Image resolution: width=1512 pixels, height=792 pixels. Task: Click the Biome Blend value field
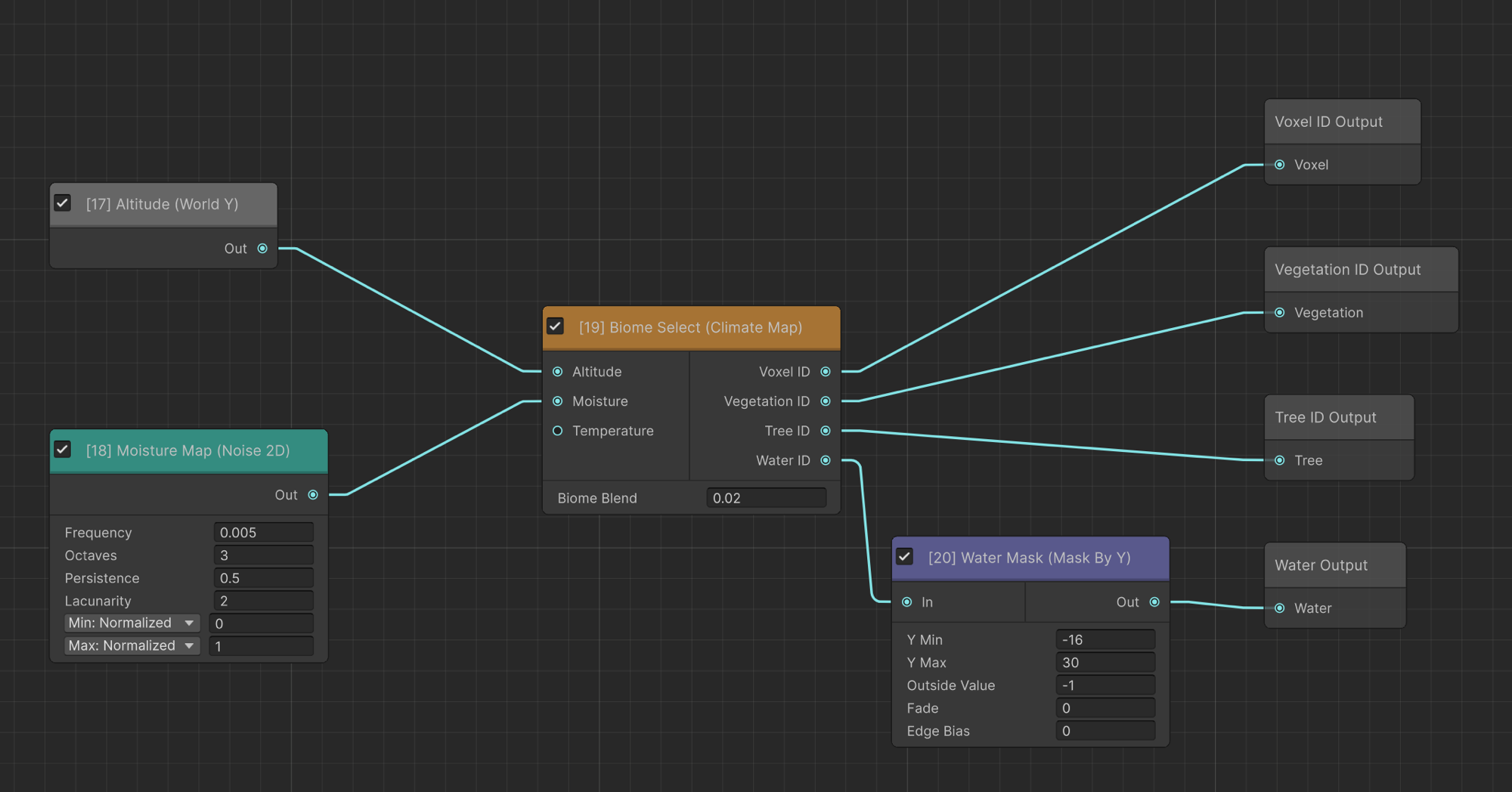pos(767,498)
